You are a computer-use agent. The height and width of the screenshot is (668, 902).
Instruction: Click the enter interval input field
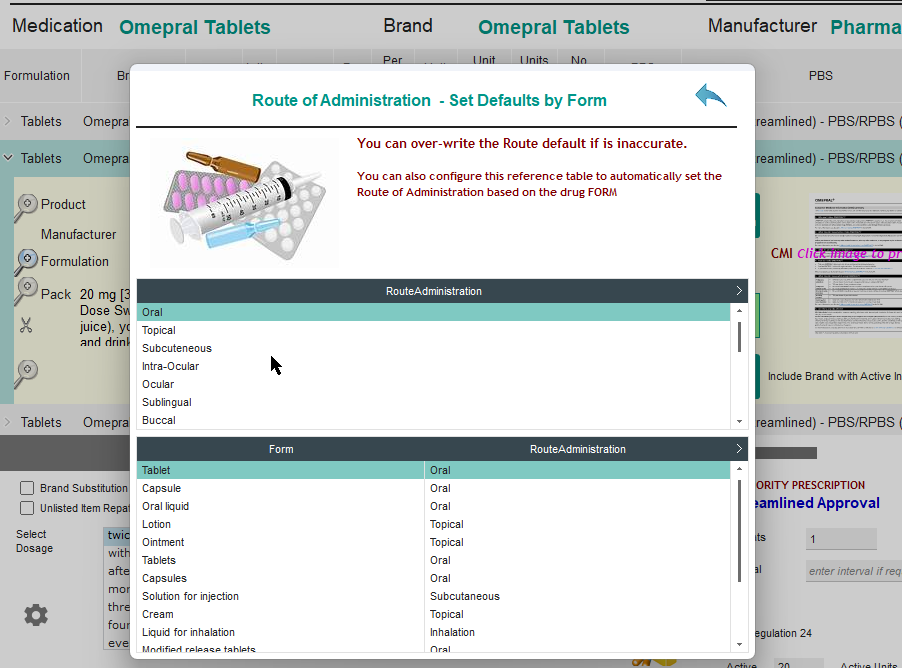854,571
